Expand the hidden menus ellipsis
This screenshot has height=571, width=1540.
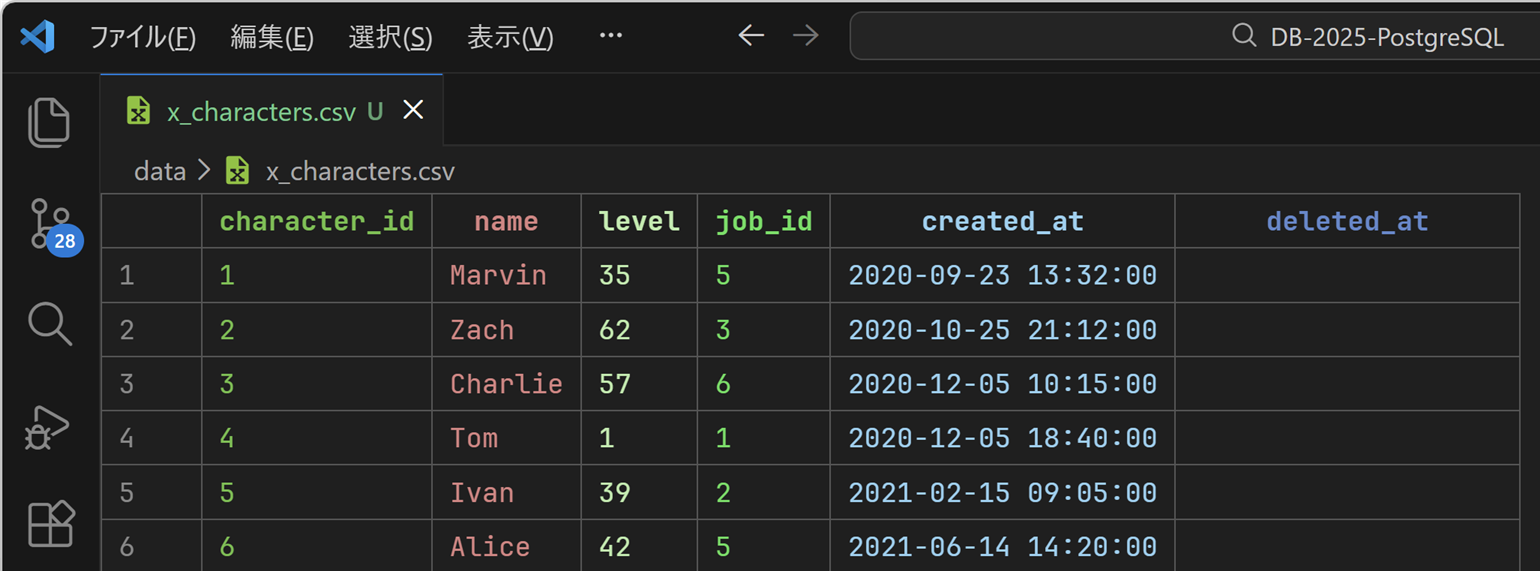[610, 36]
